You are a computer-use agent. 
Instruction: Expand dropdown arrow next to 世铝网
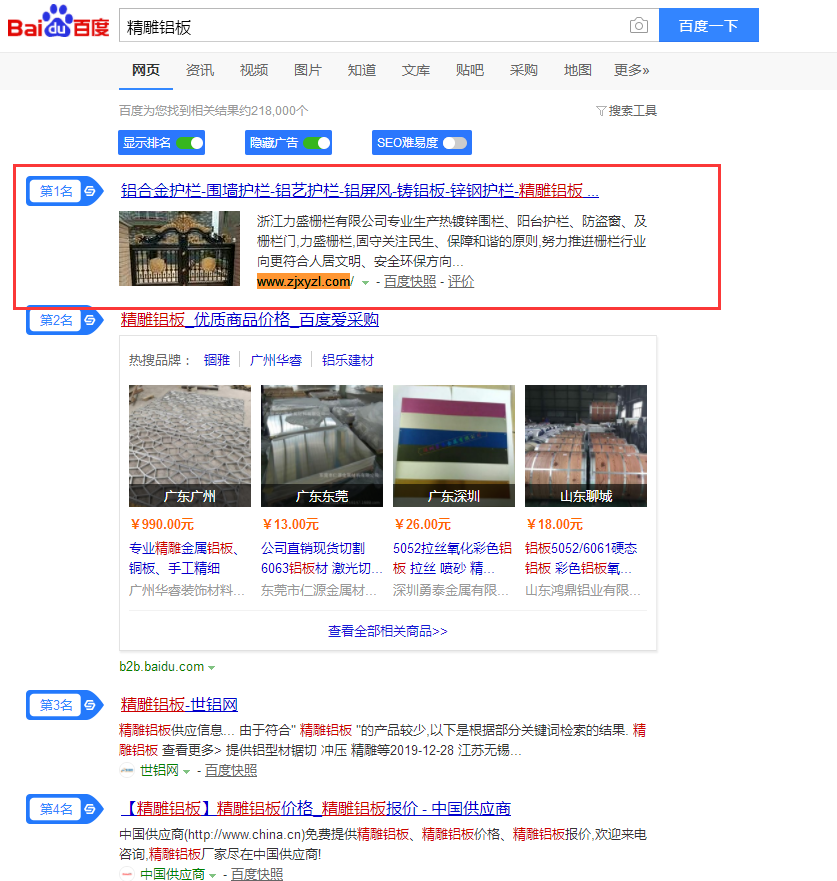[x=186, y=771]
